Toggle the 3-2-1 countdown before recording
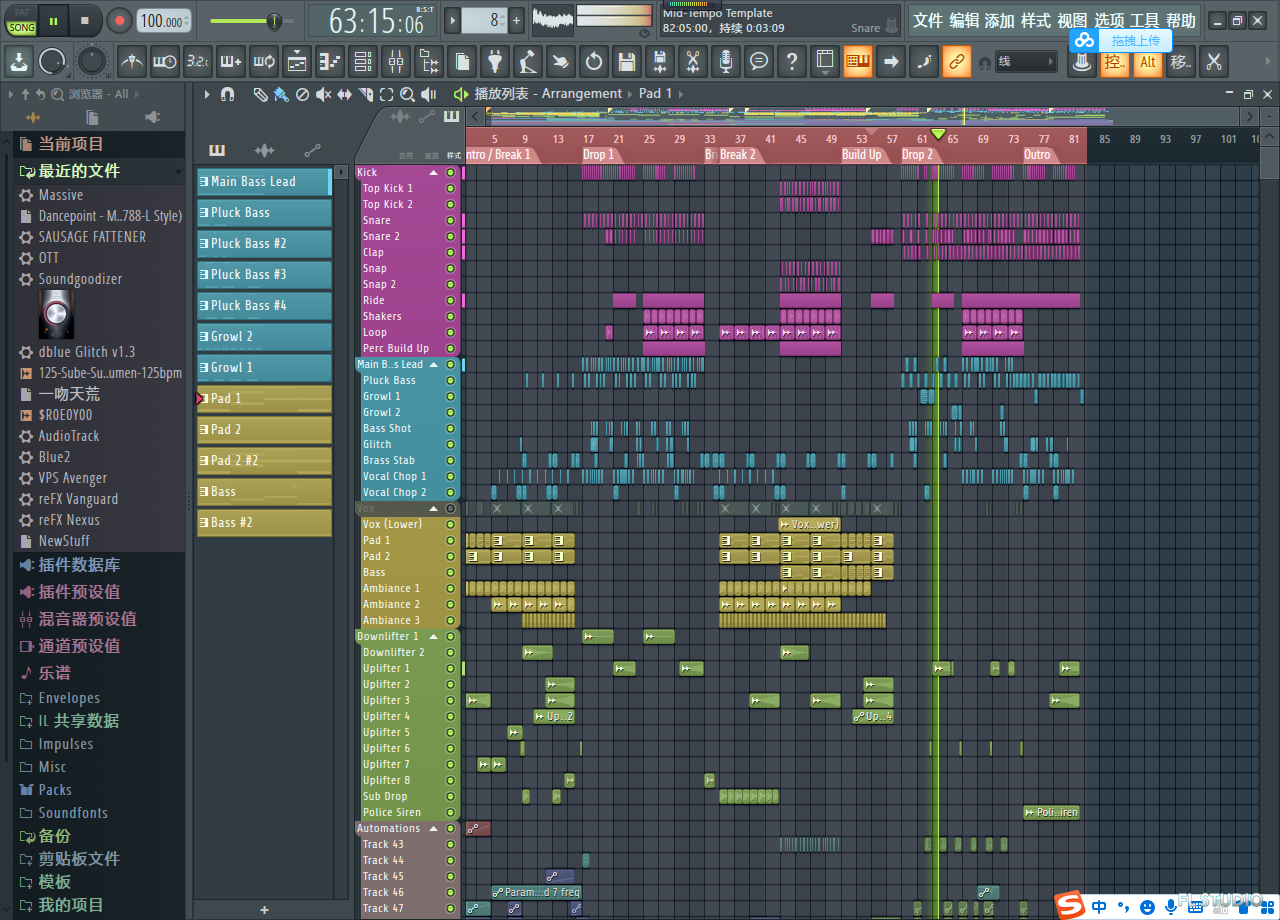 [x=198, y=62]
